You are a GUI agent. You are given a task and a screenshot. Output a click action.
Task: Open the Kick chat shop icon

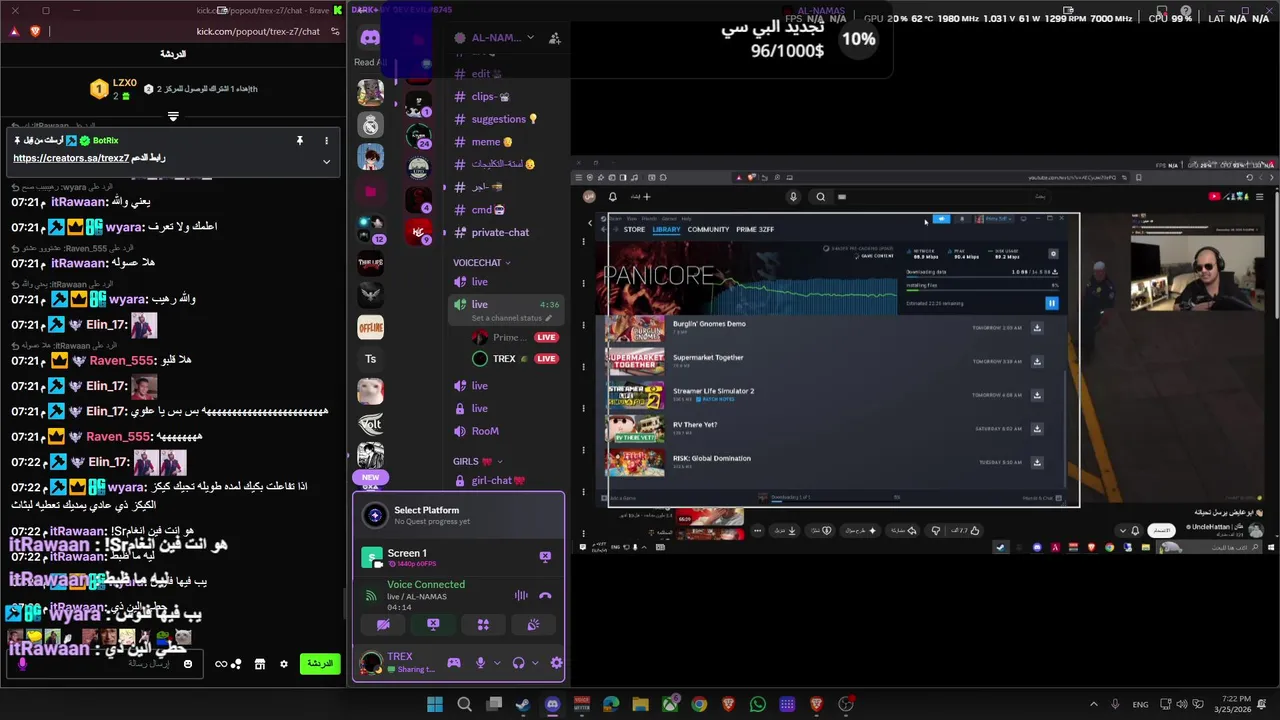pos(260,664)
